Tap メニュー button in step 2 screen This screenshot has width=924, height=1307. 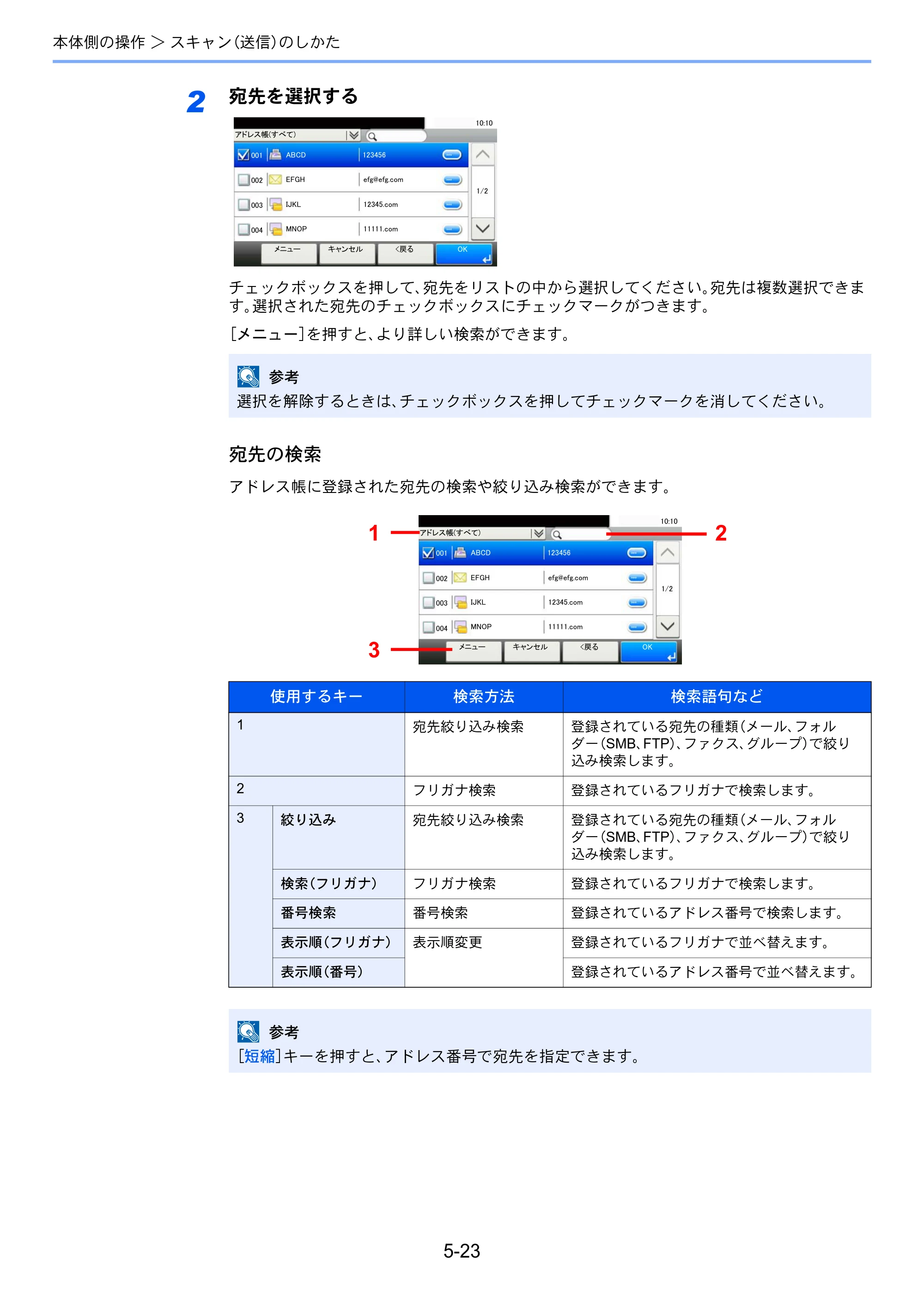tap(289, 253)
